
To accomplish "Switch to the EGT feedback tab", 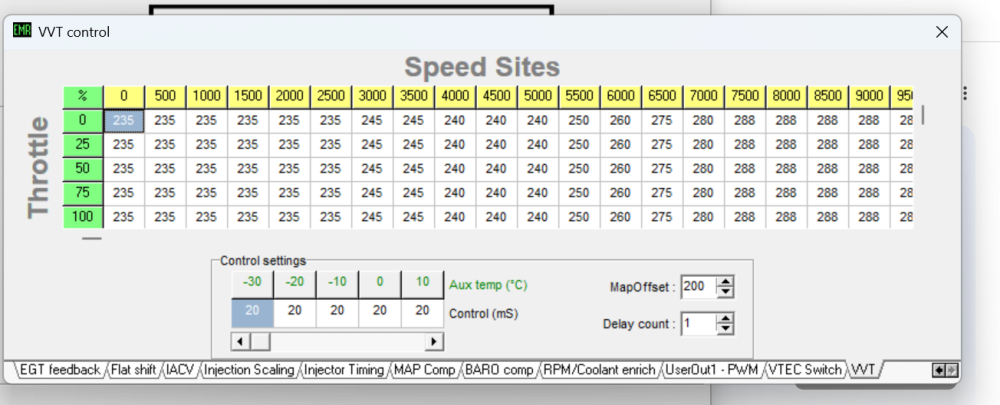I will pyautogui.click(x=61, y=370).
